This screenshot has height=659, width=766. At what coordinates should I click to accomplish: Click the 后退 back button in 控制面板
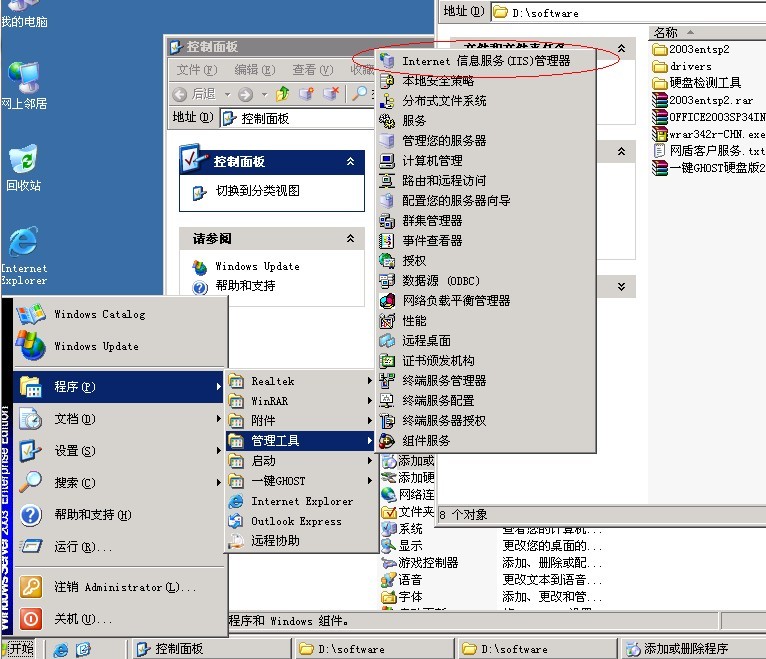(195, 94)
